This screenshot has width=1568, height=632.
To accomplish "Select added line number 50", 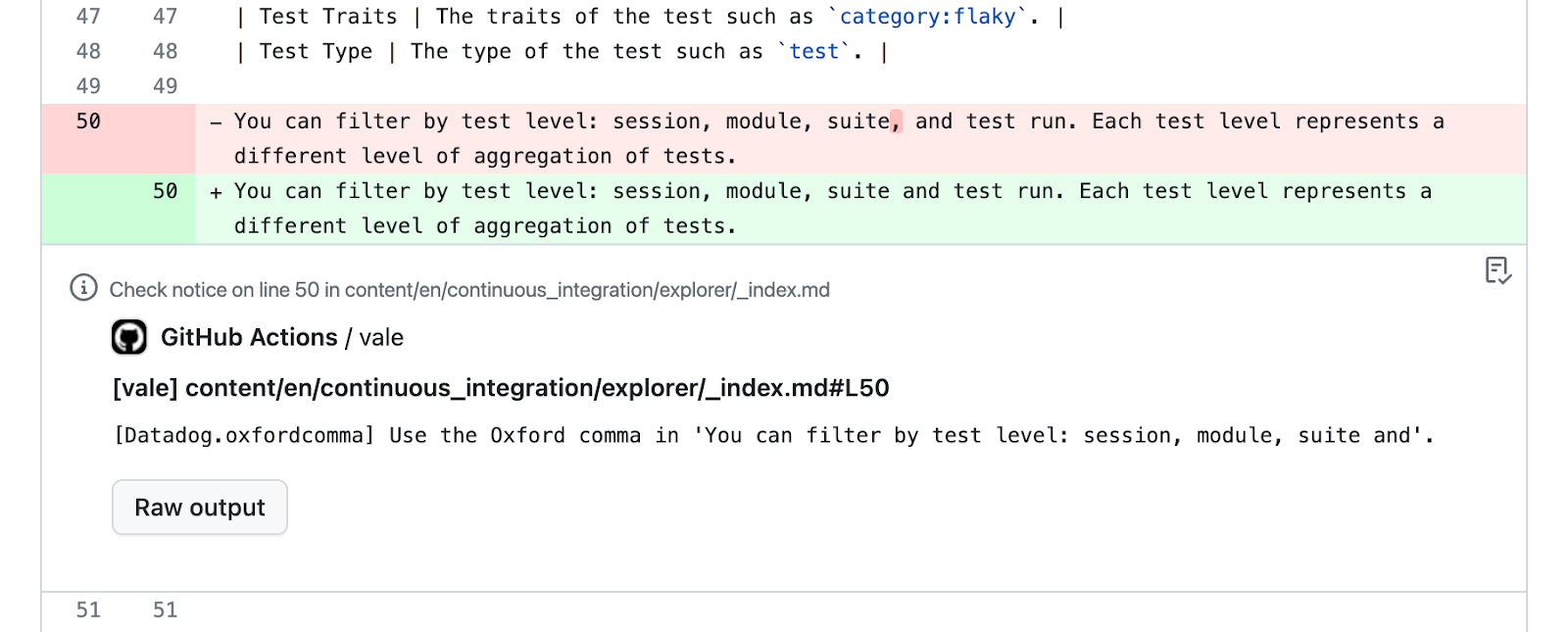I will tap(165, 191).
